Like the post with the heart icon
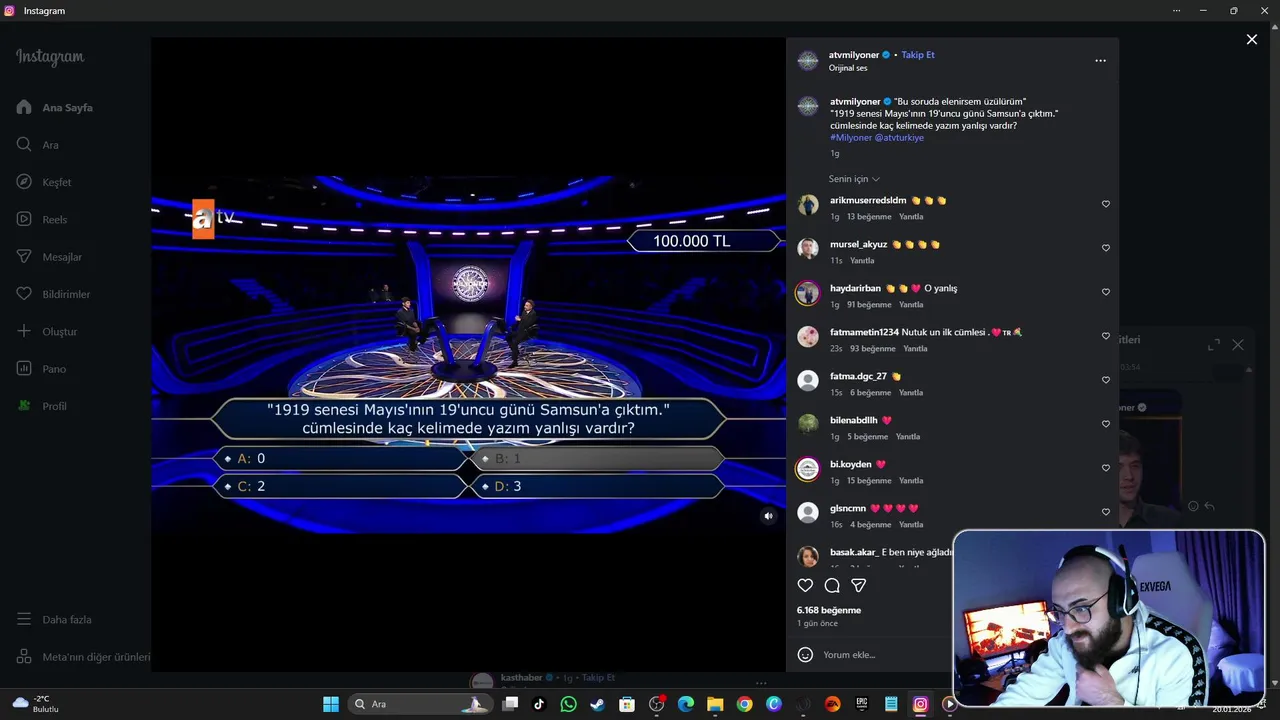Image resolution: width=1280 pixels, height=720 pixels. [805, 585]
